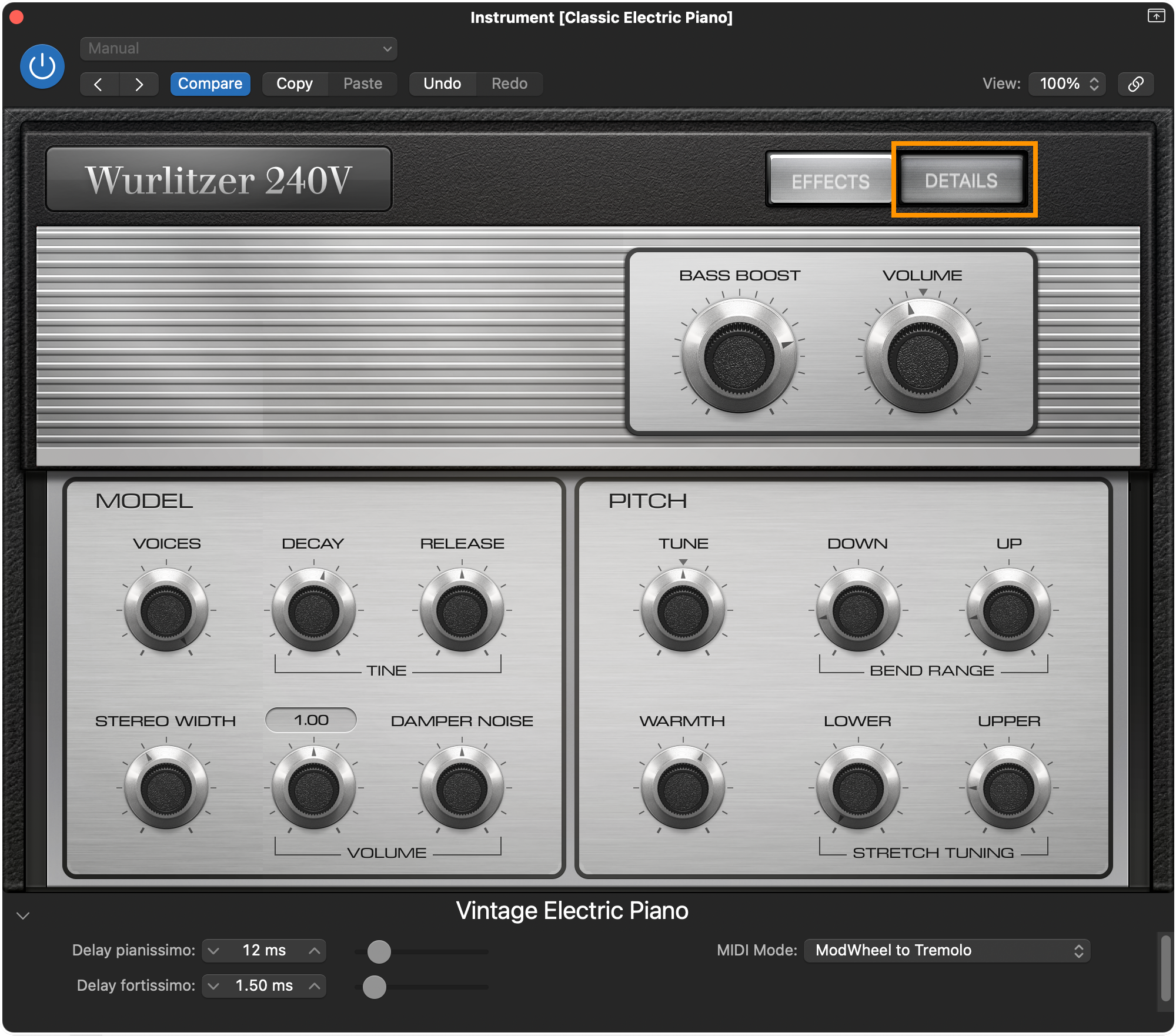The height and width of the screenshot is (1036, 1176).
Task: Click the RELEASE knob
Action: 462,611
